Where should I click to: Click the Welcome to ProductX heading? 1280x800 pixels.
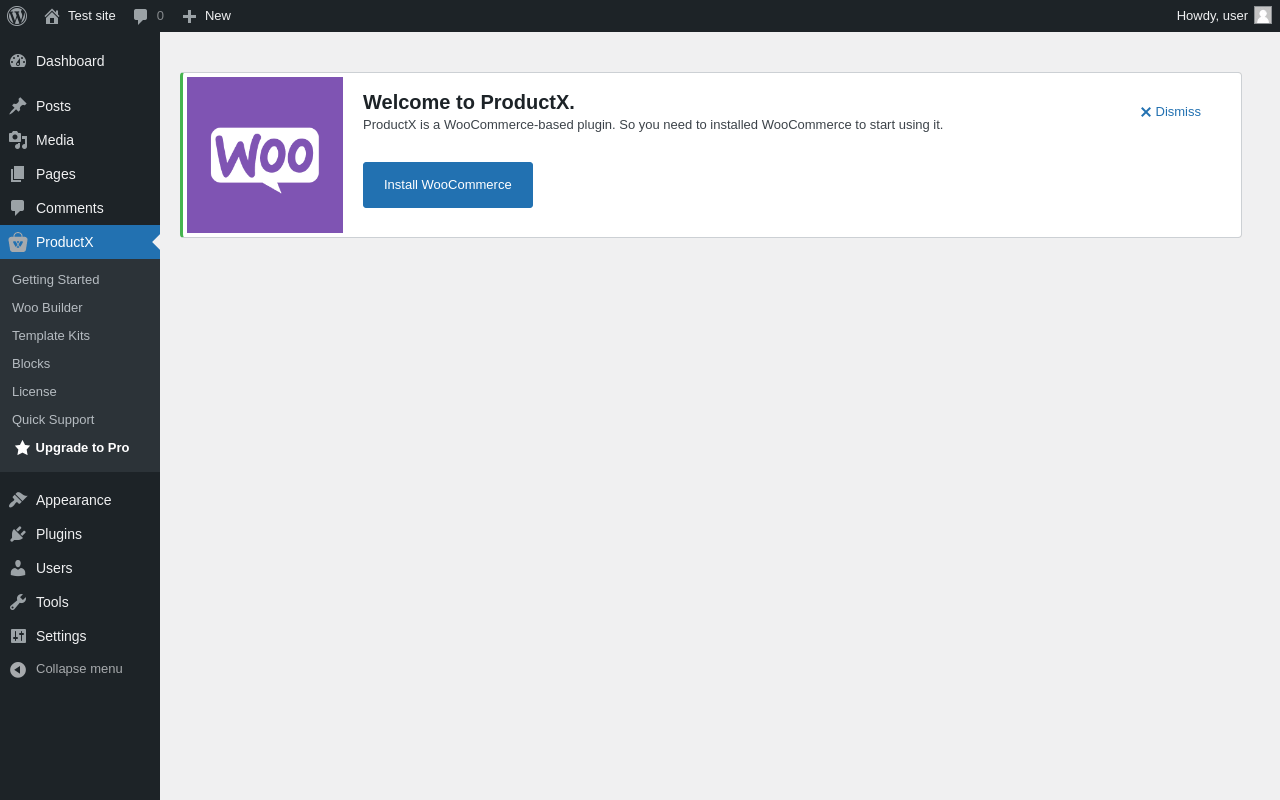(469, 102)
